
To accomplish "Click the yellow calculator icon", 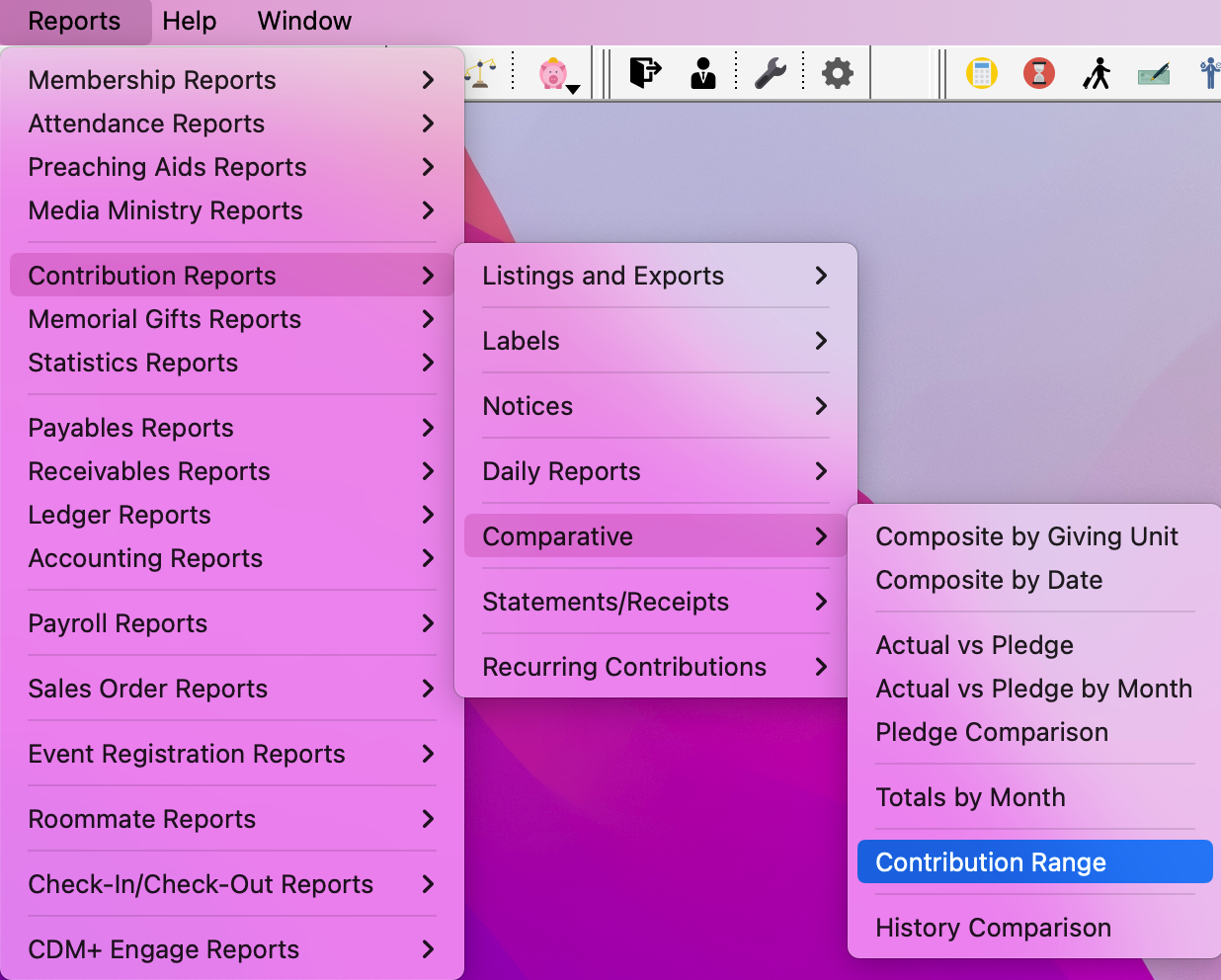I will click(x=981, y=73).
